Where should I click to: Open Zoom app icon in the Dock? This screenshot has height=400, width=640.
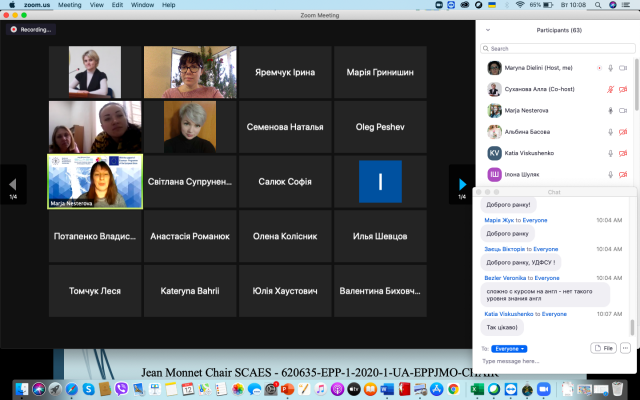pyautogui.click(x=543, y=389)
